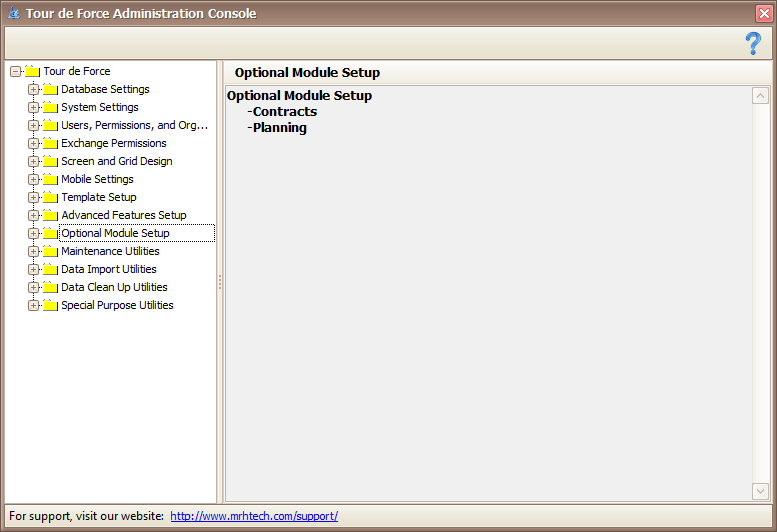This screenshot has height=532, width=777.
Task: Click the Users, Permissions, and Org folder icon
Action: point(51,125)
